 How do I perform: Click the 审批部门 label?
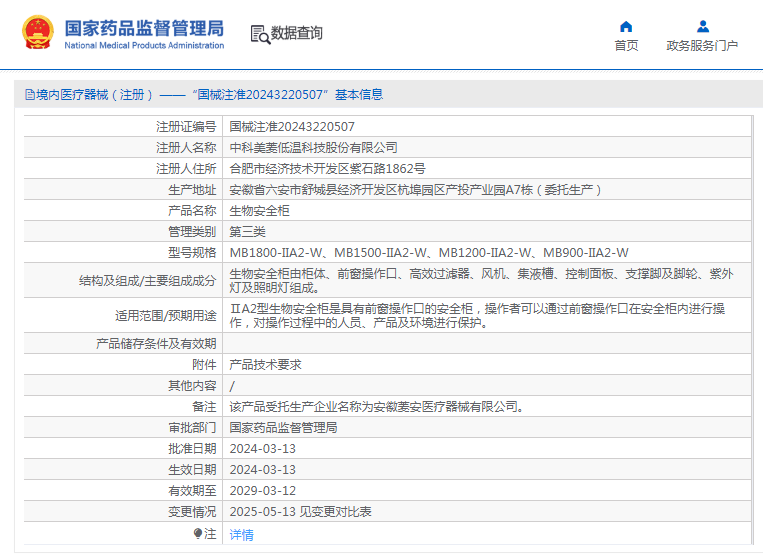[192, 428]
